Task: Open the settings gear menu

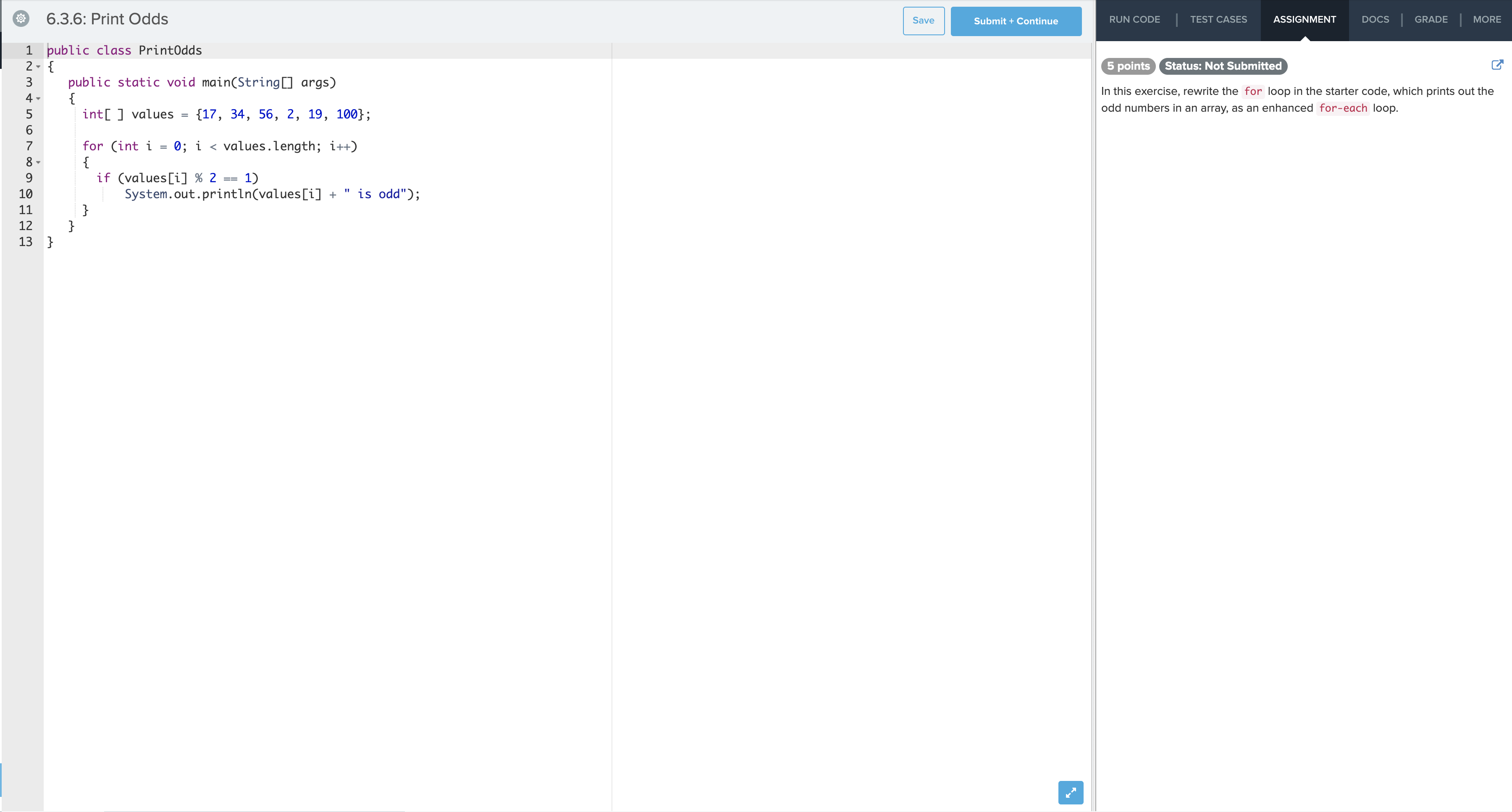Action: pyautogui.click(x=22, y=18)
